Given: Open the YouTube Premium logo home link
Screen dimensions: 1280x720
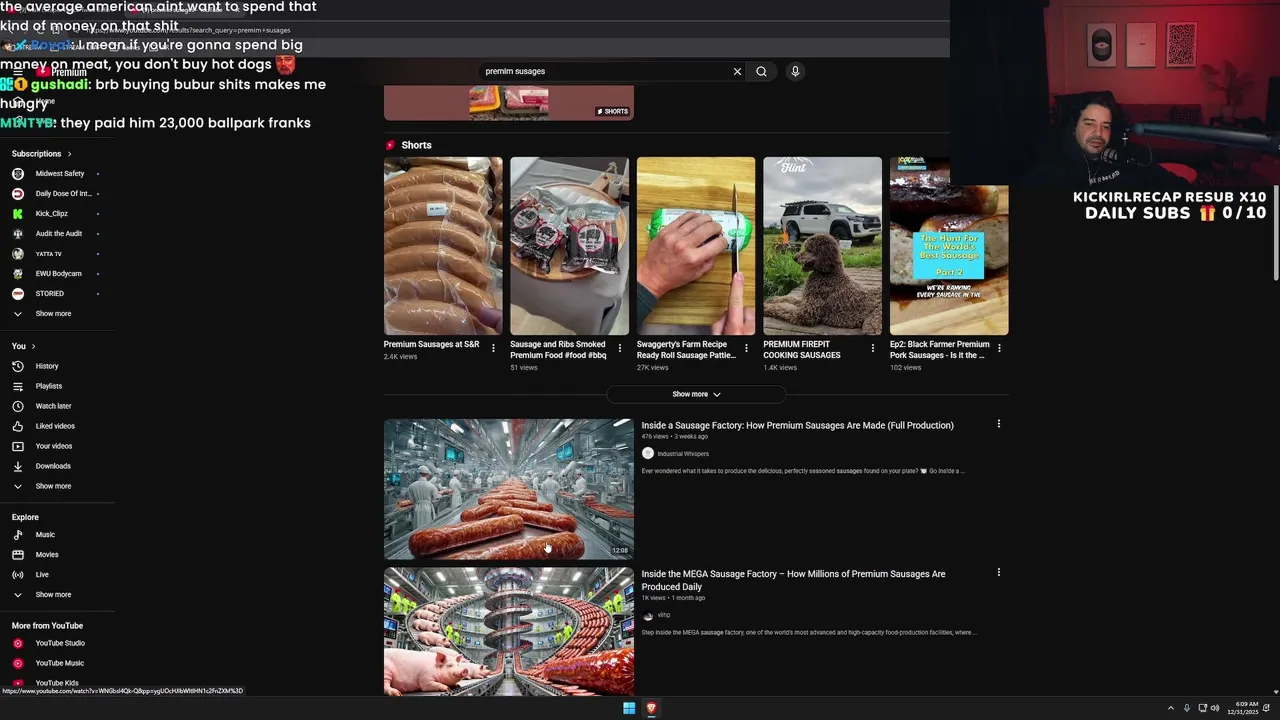Looking at the screenshot, I should pyautogui.click(x=62, y=72).
